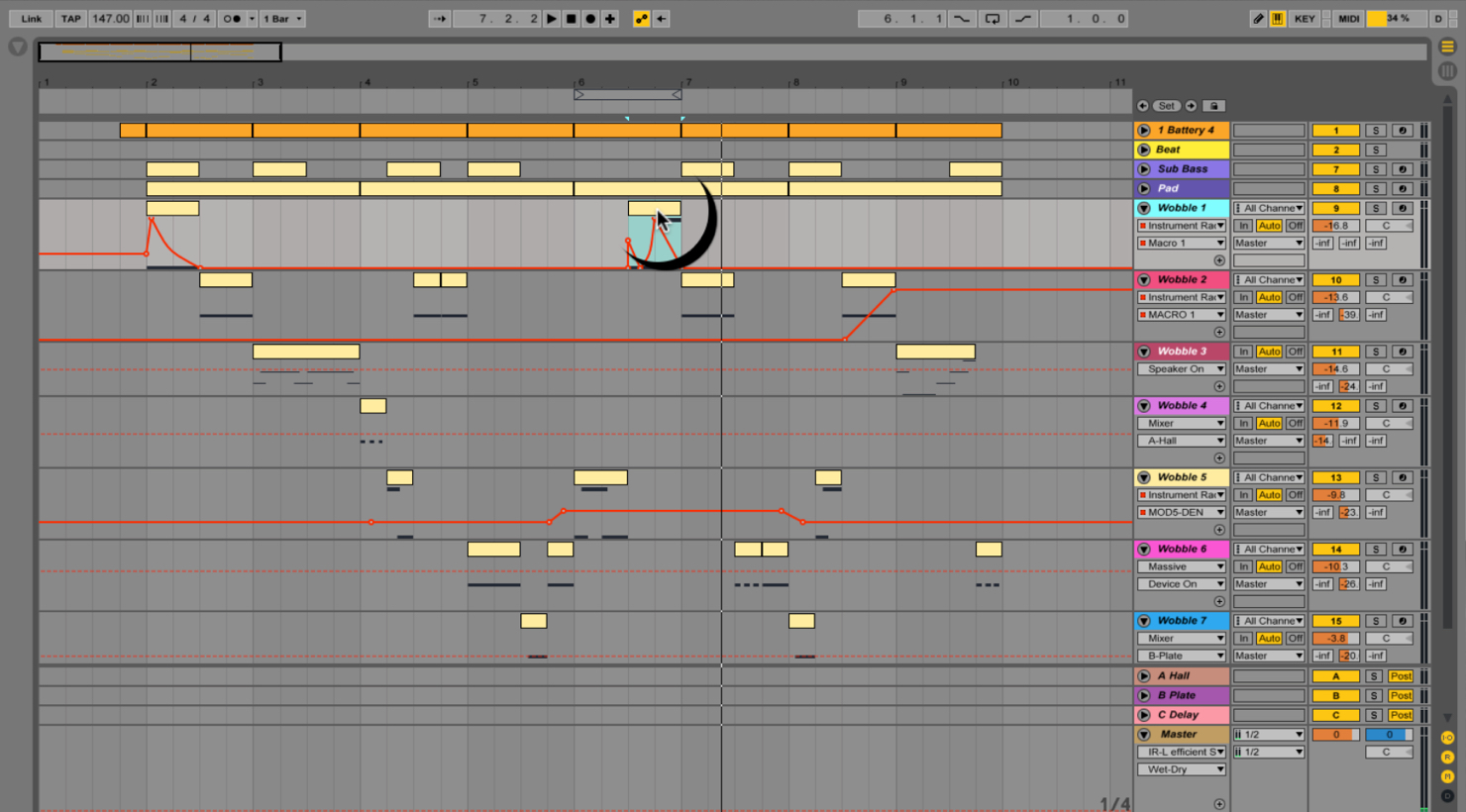Set Wobble 1 monitor to Auto

(x=1269, y=226)
